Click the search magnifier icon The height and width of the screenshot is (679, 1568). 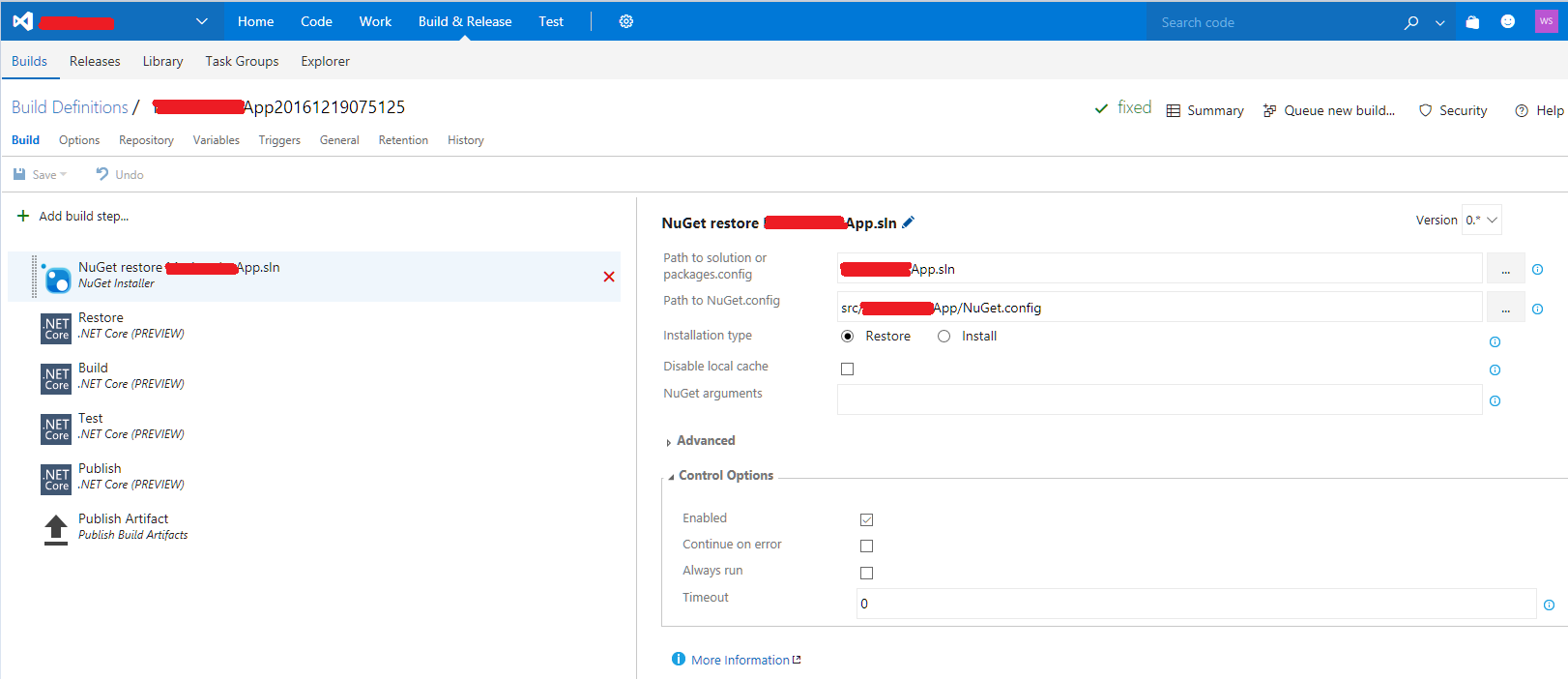click(1411, 22)
